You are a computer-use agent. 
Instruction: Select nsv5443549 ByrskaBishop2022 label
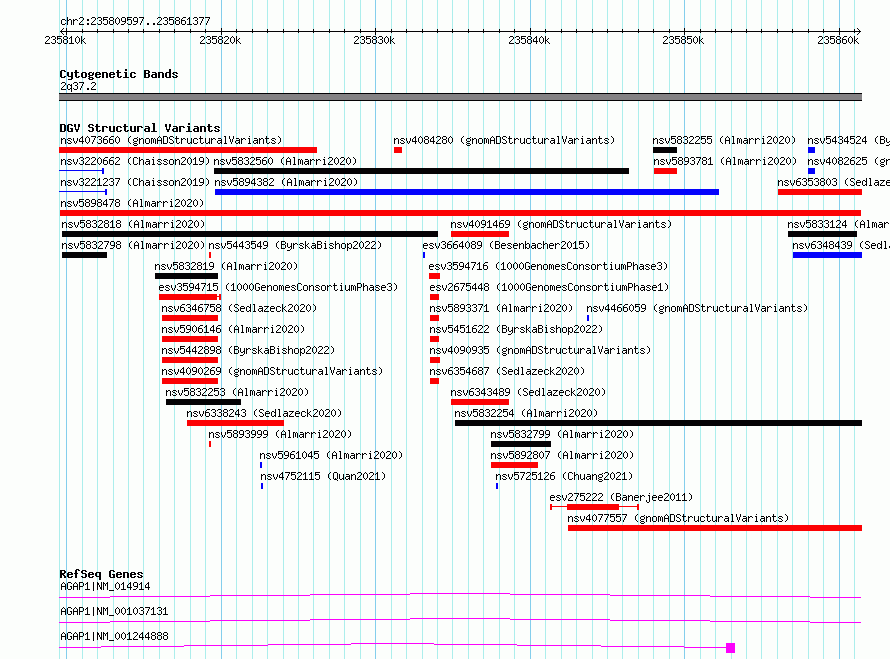pos(295,245)
